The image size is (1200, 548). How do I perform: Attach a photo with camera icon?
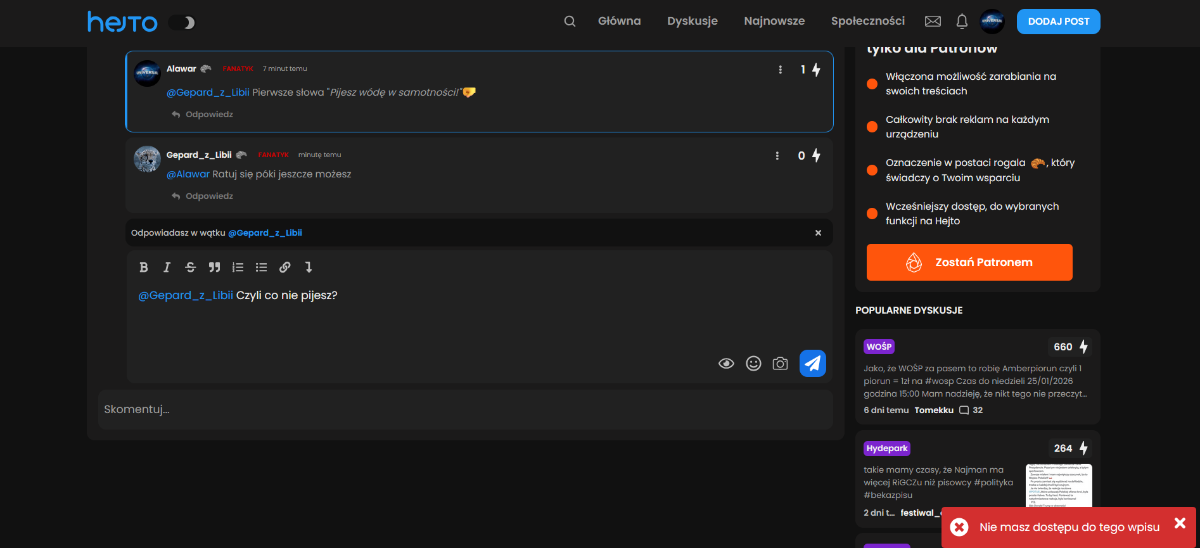[x=780, y=364]
